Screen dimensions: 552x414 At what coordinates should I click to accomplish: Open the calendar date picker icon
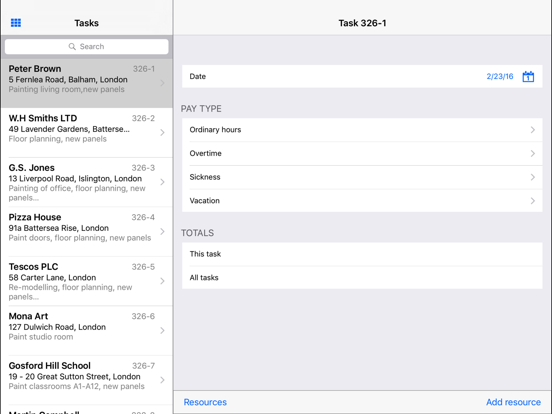[528, 76]
